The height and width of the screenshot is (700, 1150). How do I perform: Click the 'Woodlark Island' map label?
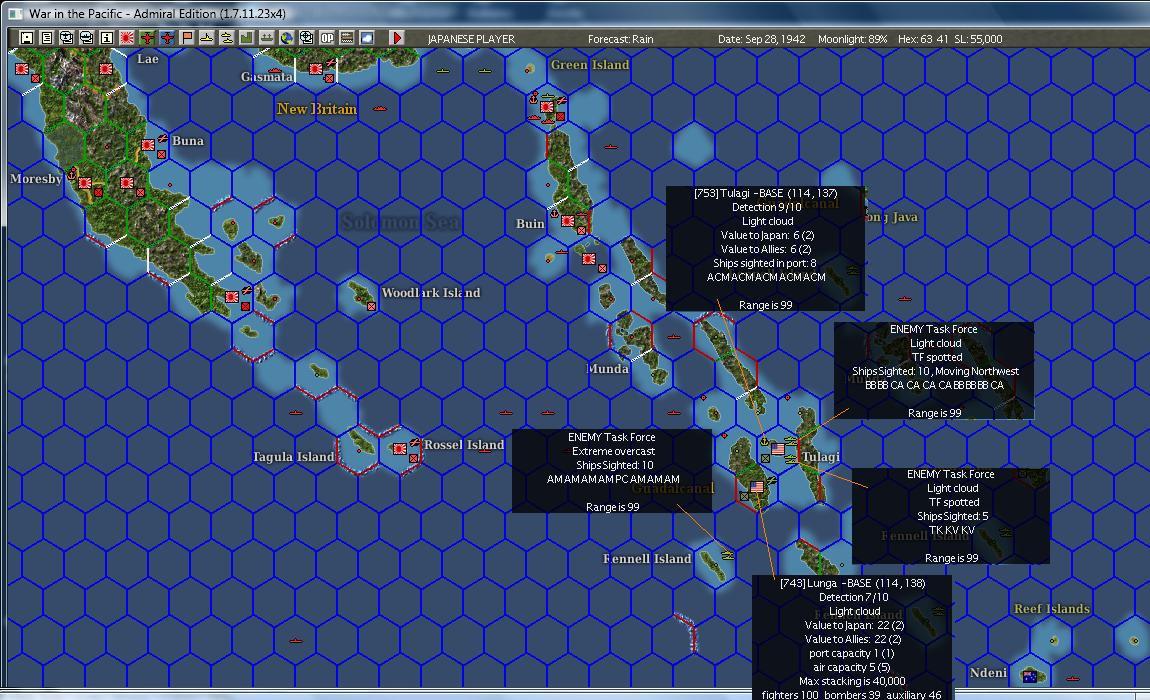tap(431, 293)
